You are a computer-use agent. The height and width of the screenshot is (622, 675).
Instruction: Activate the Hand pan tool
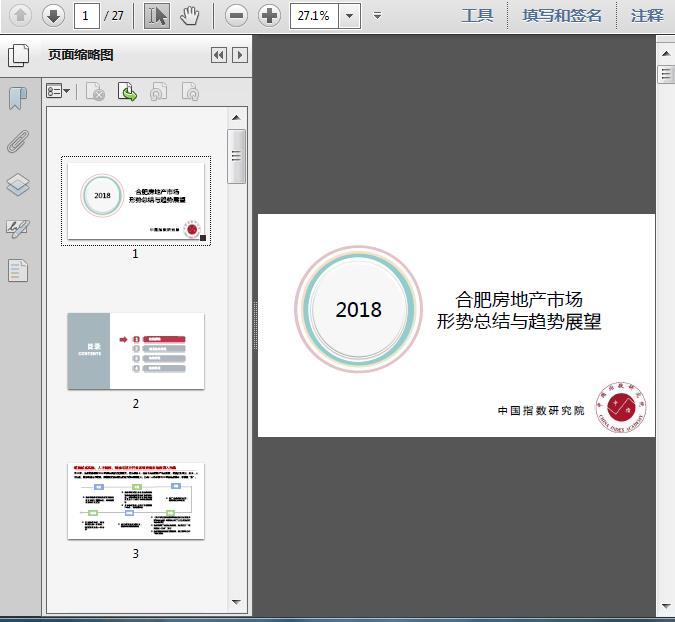189,16
